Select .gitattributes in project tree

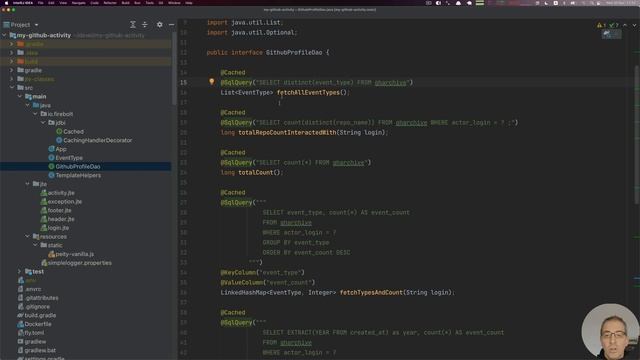pyautogui.click(x=42, y=298)
